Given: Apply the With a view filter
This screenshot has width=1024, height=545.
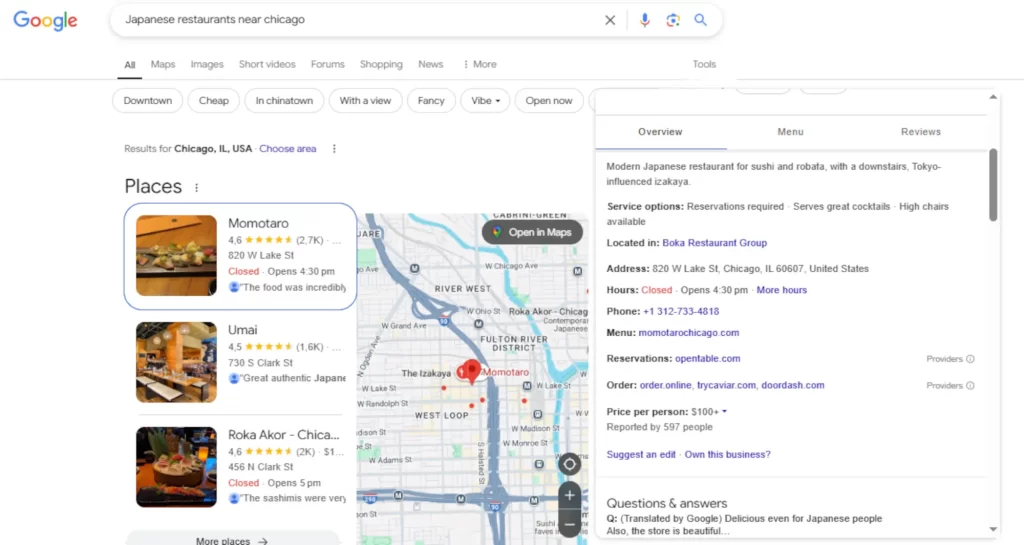Looking at the screenshot, I should (x=365, y=101).
